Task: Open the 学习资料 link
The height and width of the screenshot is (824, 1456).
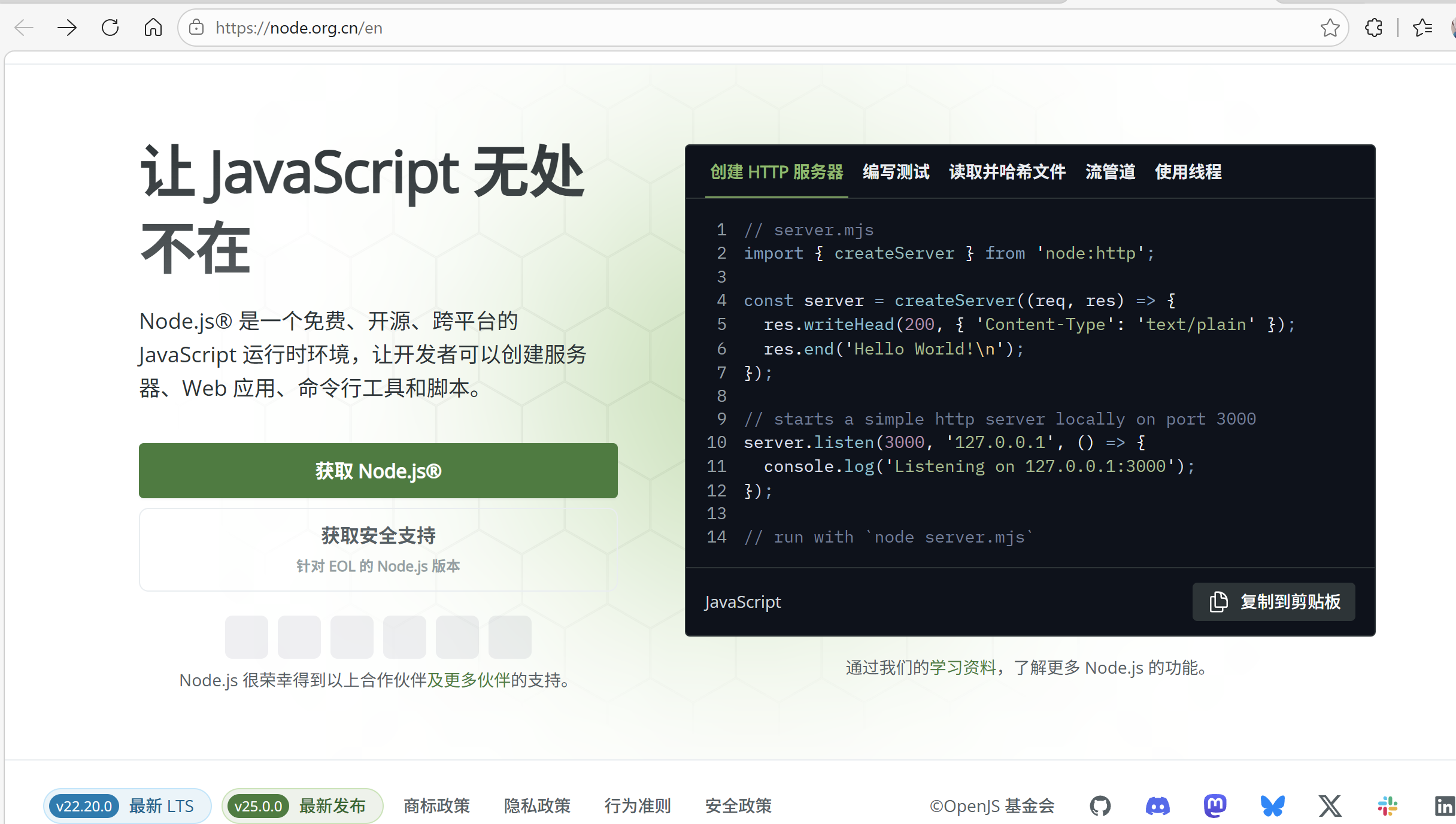Action: pos(963,668)
